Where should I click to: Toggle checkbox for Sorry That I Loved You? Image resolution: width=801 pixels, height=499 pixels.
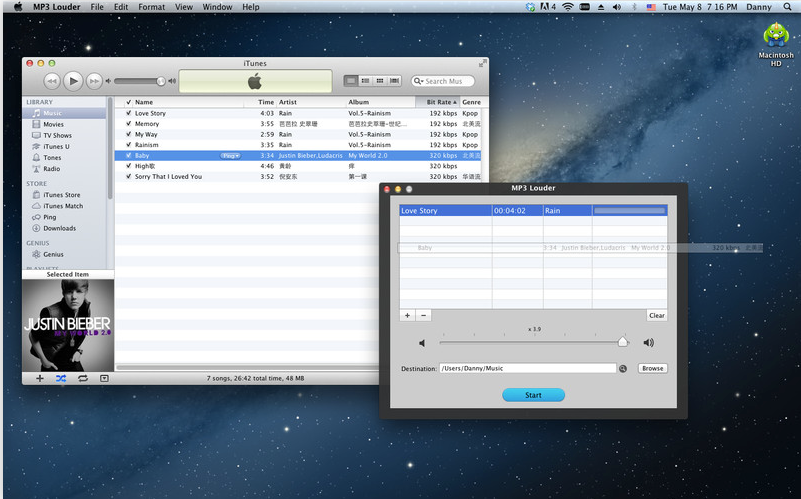[x=128, y=176]
